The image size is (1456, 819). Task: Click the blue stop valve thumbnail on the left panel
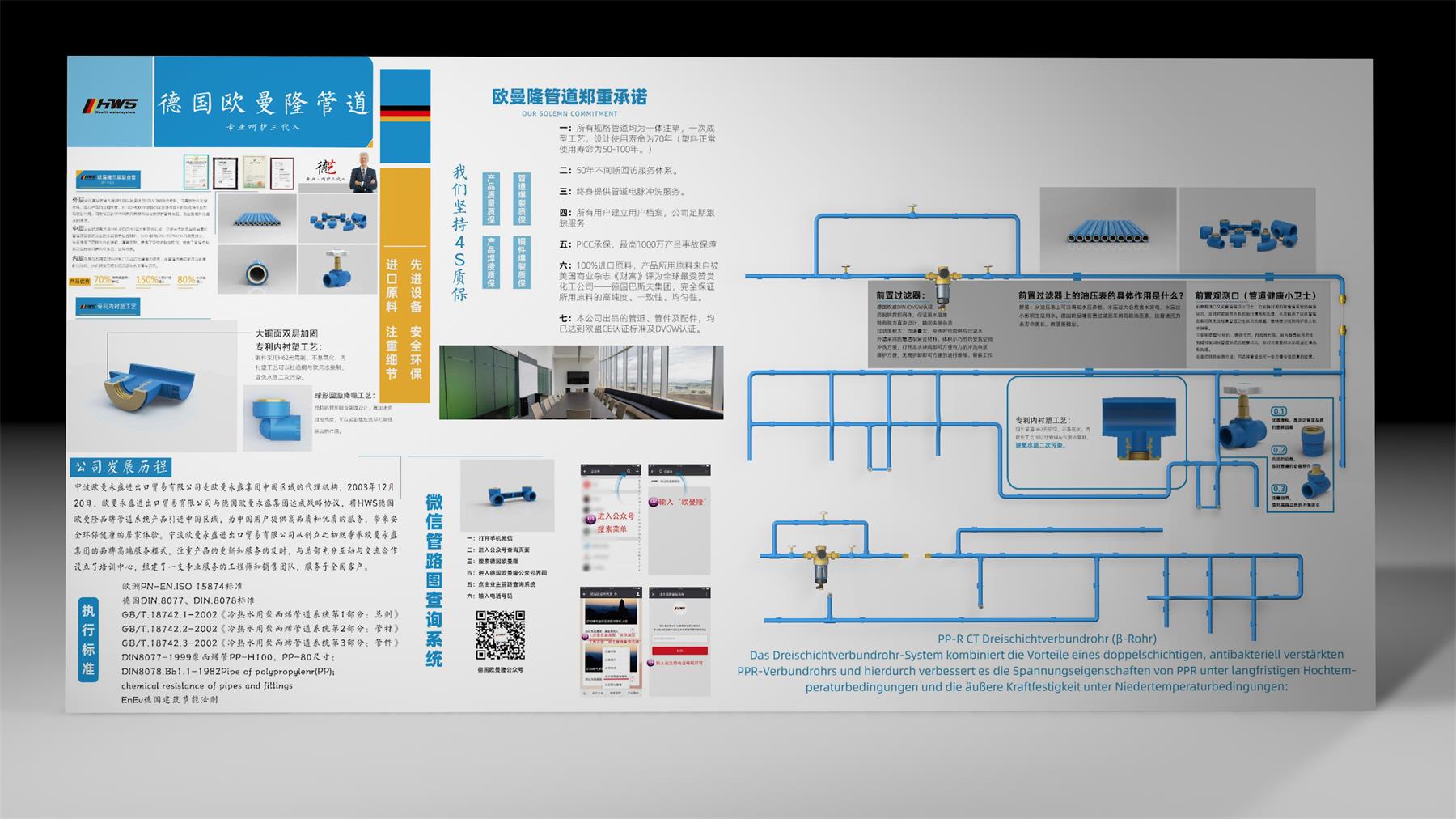(x=338, y=270)
